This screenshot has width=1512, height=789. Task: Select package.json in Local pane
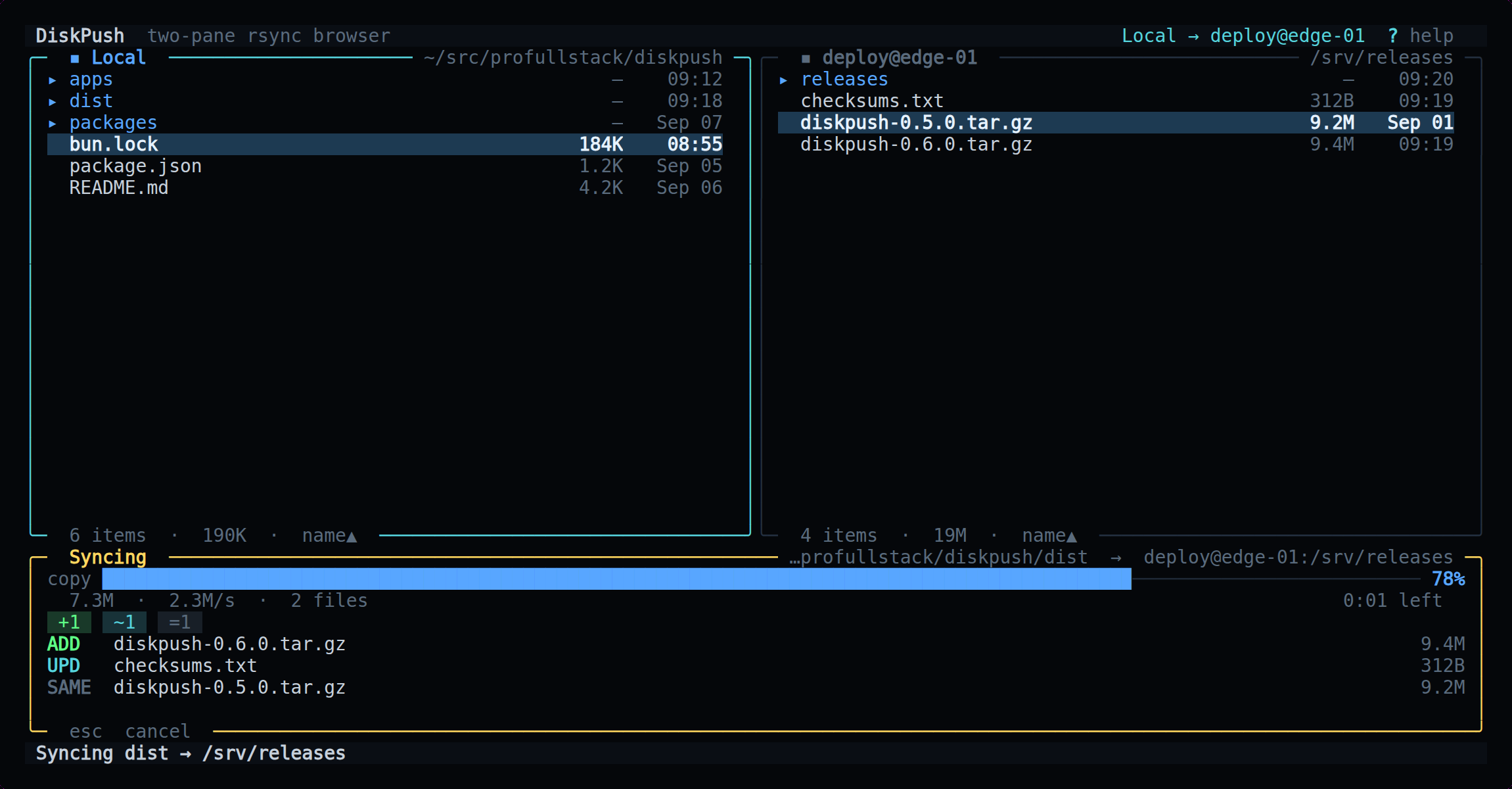[385, 166]
